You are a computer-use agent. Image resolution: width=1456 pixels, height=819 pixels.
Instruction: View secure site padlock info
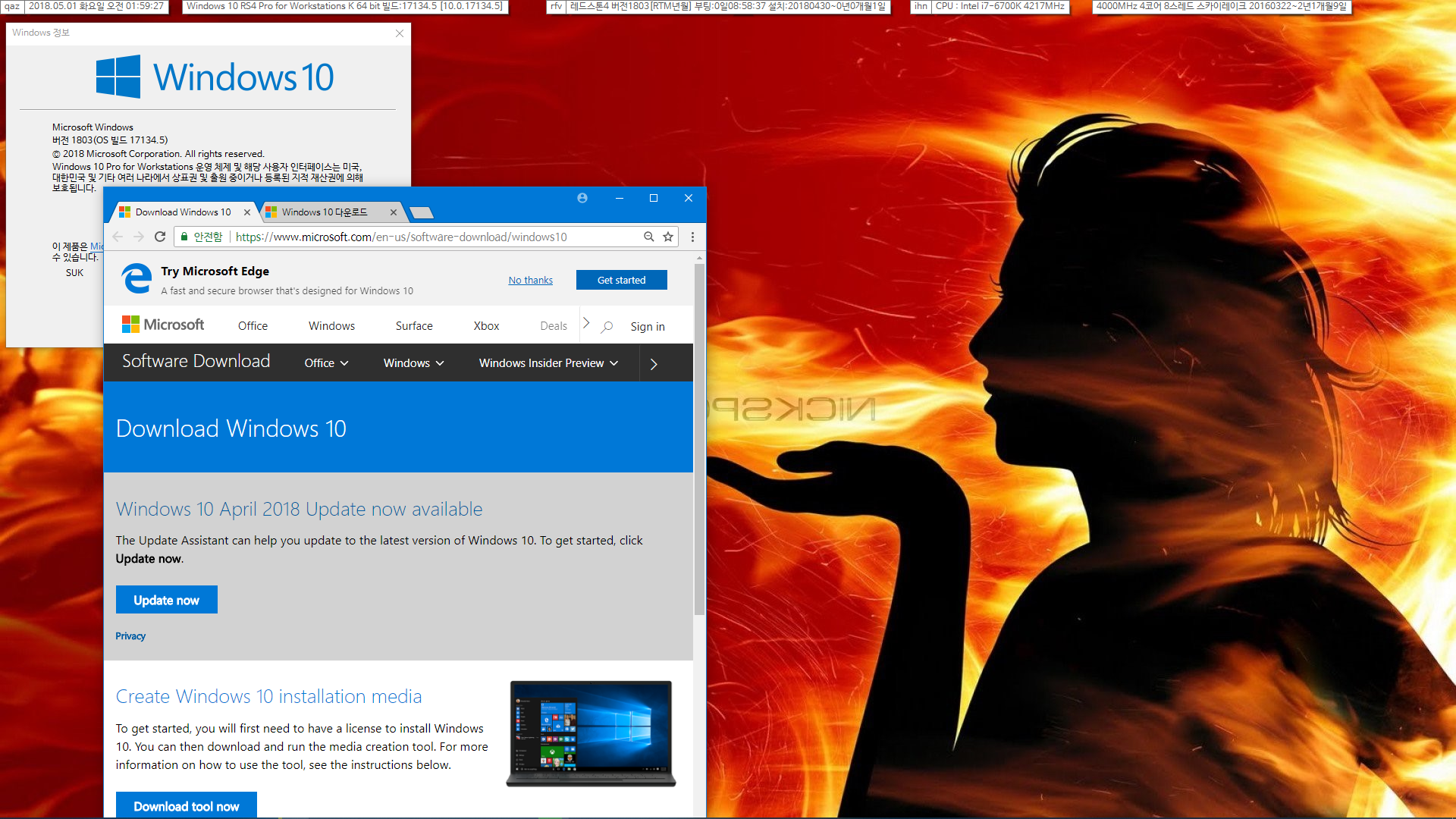click(184, 237)
